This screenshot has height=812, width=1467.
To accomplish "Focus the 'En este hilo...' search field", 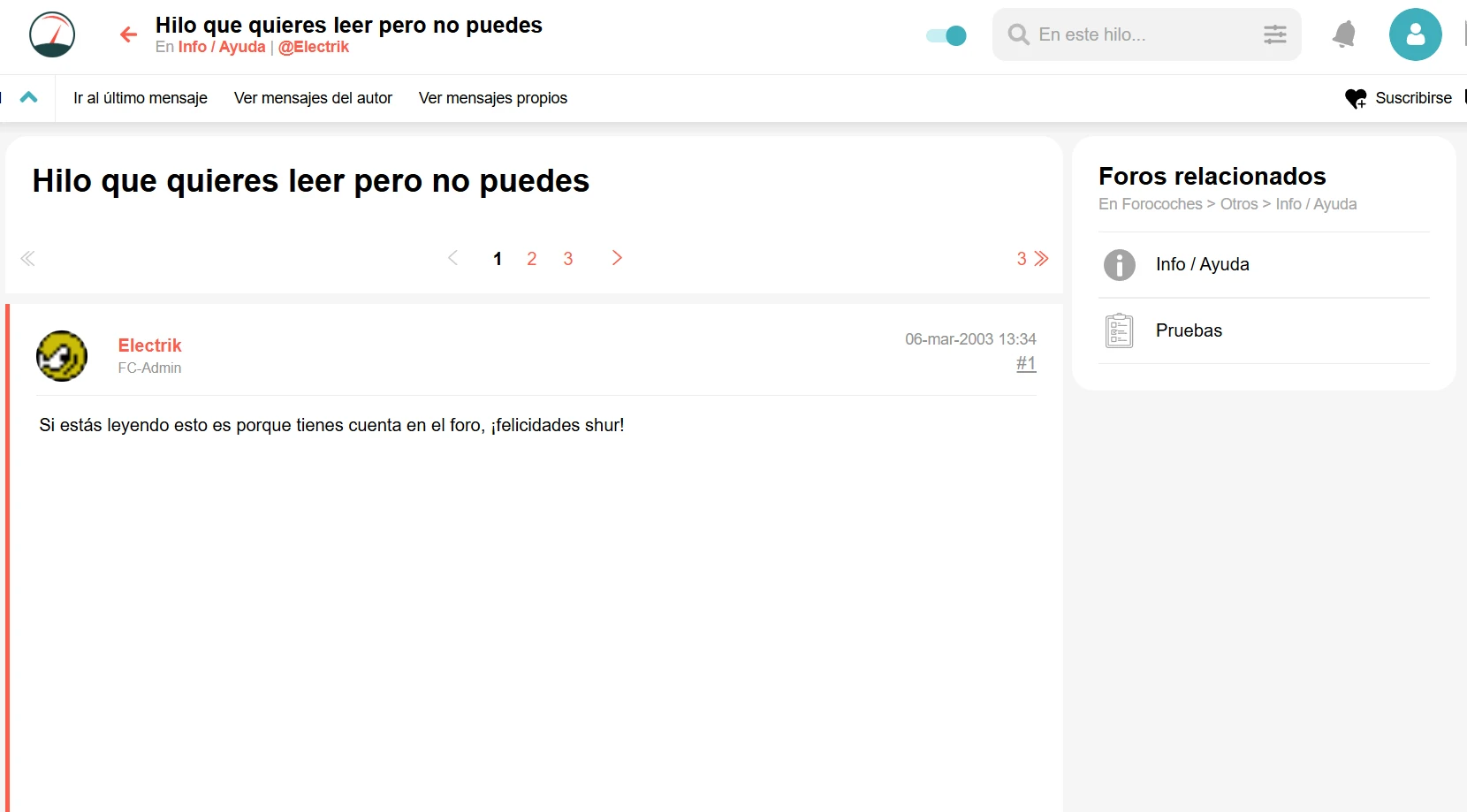I will [x=1146, y=34].
